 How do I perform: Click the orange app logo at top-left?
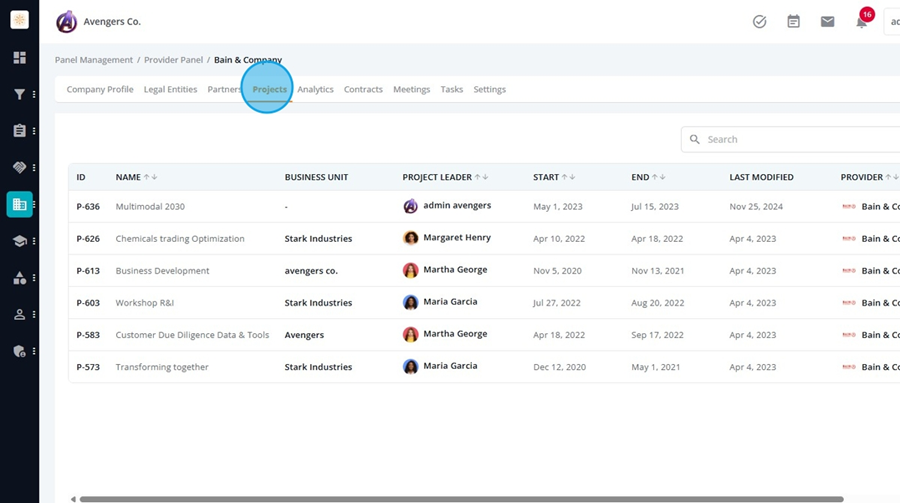click(20, 20)
